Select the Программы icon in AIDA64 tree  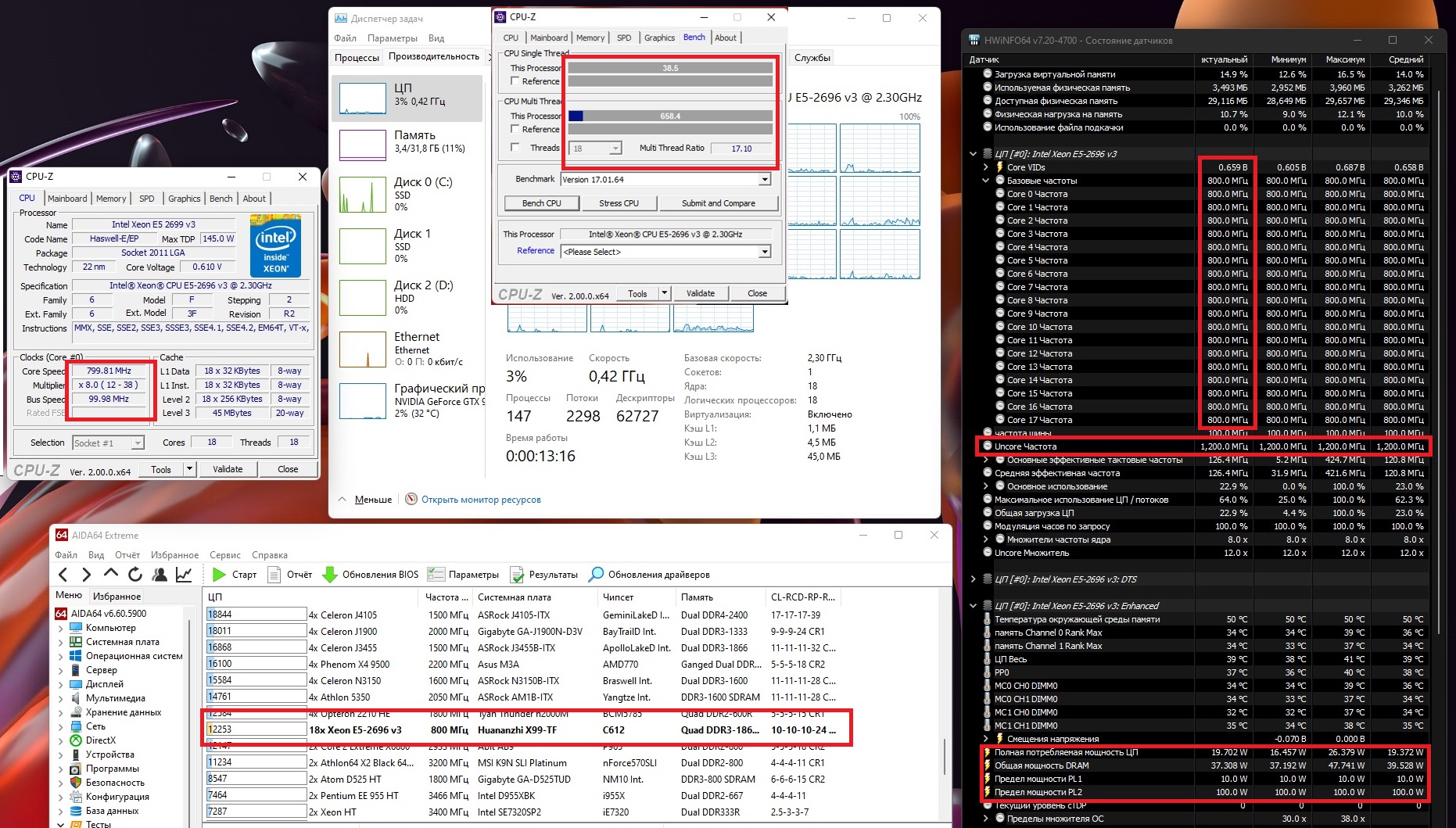(76, 769)
